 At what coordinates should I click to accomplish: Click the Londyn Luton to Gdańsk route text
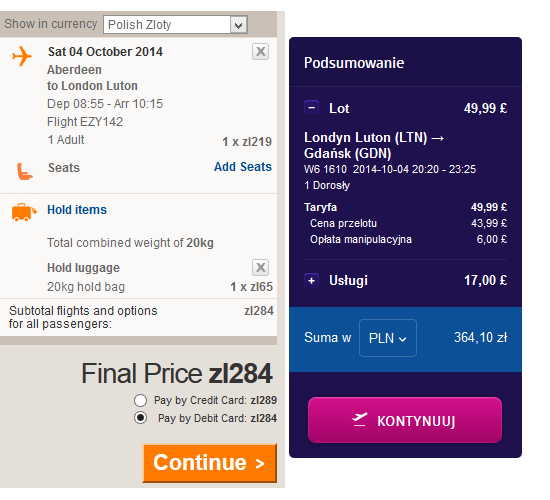click(x=374, y=145)
